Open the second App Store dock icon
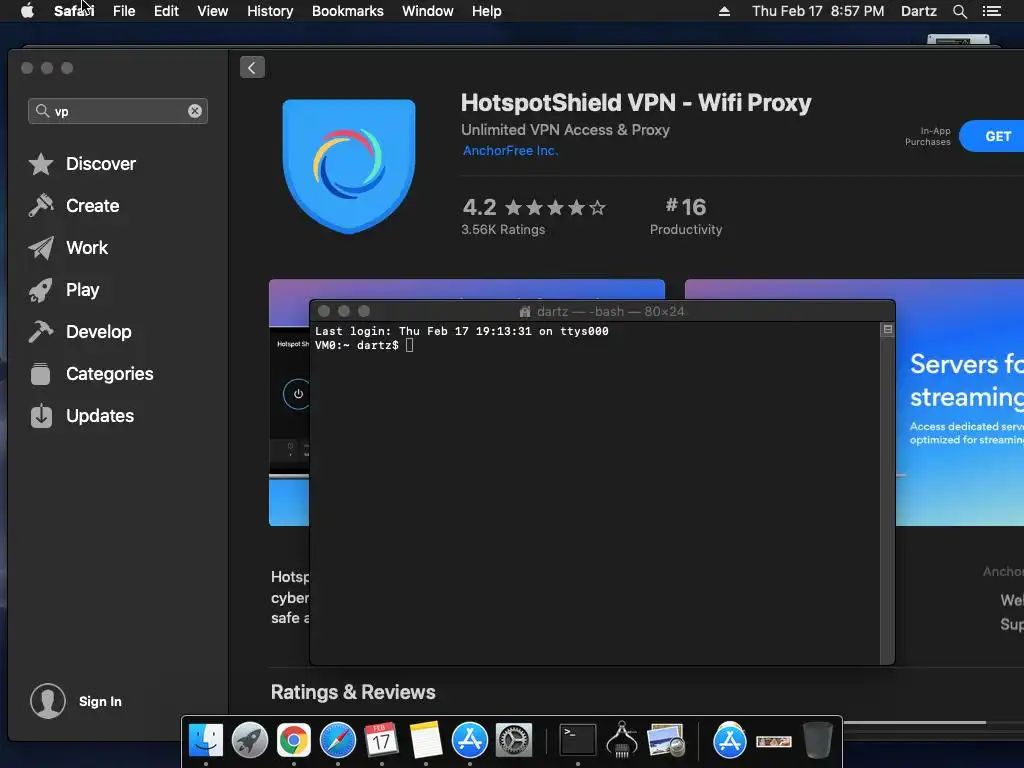Viewport: 1024px width, 768px height. [729, 741]
